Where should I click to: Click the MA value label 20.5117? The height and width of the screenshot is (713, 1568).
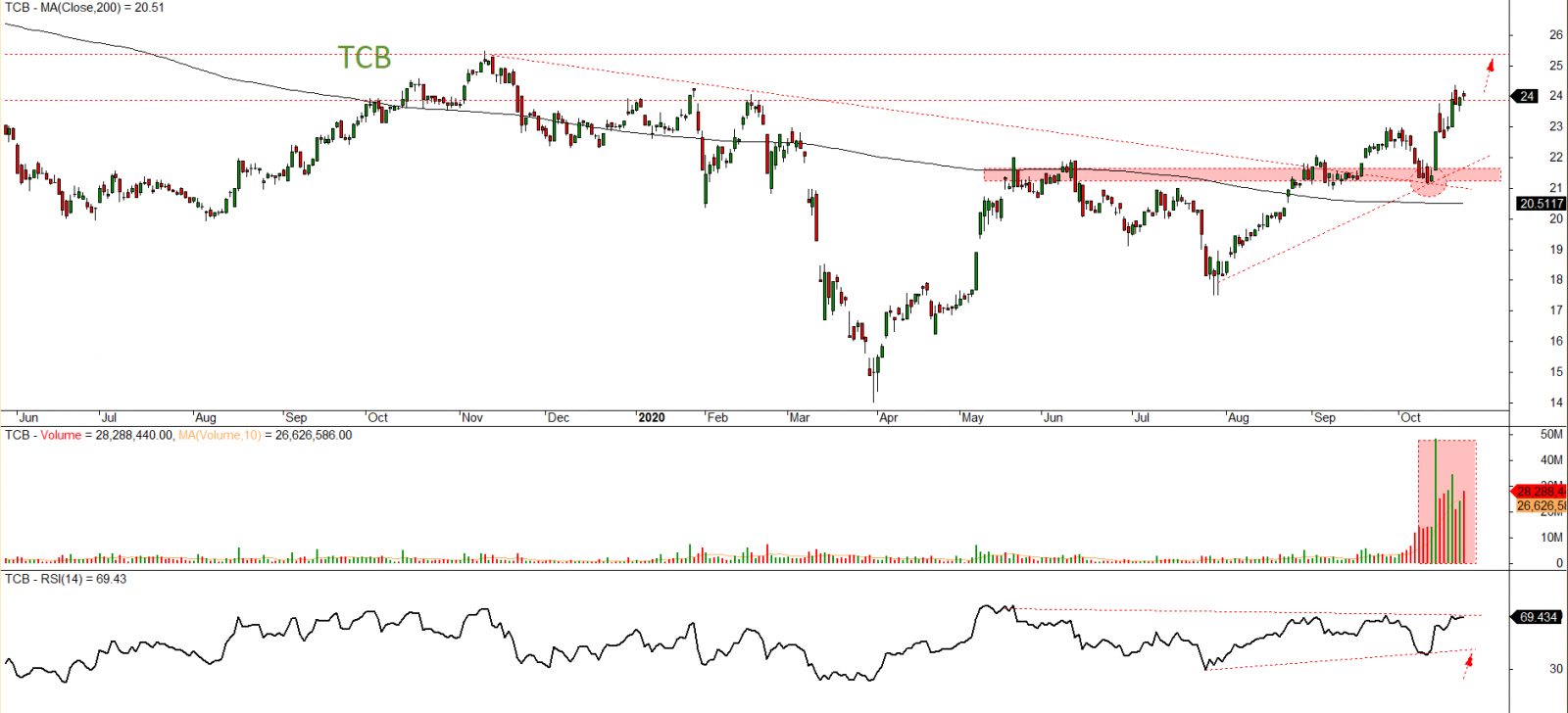pyautogui.click(x=1542, y=204)
